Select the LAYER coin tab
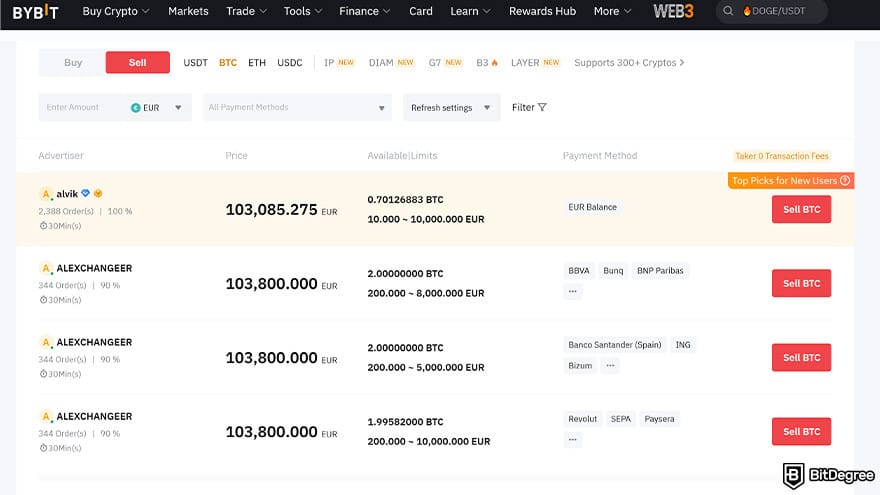Viewport: 880px width, 495px height. coord(535,63)
